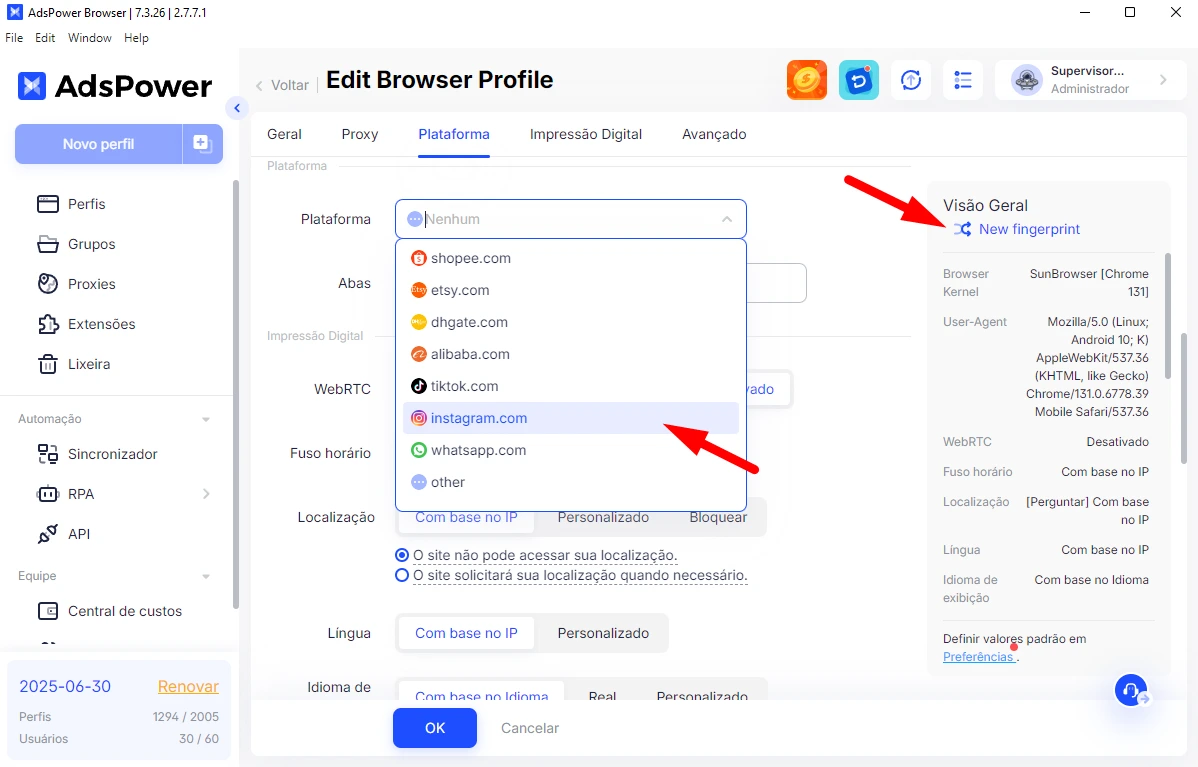Viewport: 1198px width, 767px height.
Task: Click the batch create icon beside Novo perfil
Action: [x=202, y=144]
